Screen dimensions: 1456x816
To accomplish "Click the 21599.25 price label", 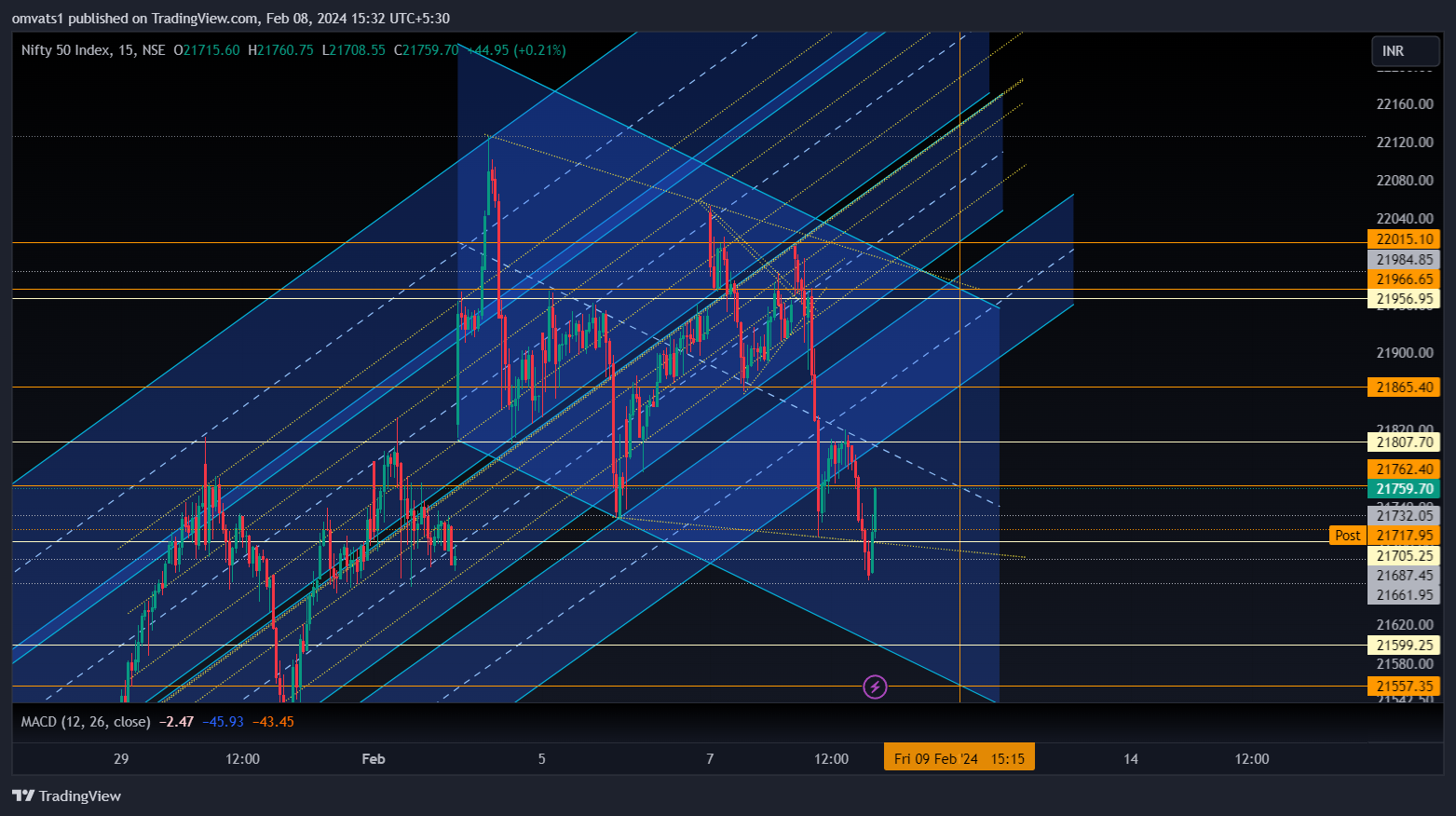I will [1404, 645].
